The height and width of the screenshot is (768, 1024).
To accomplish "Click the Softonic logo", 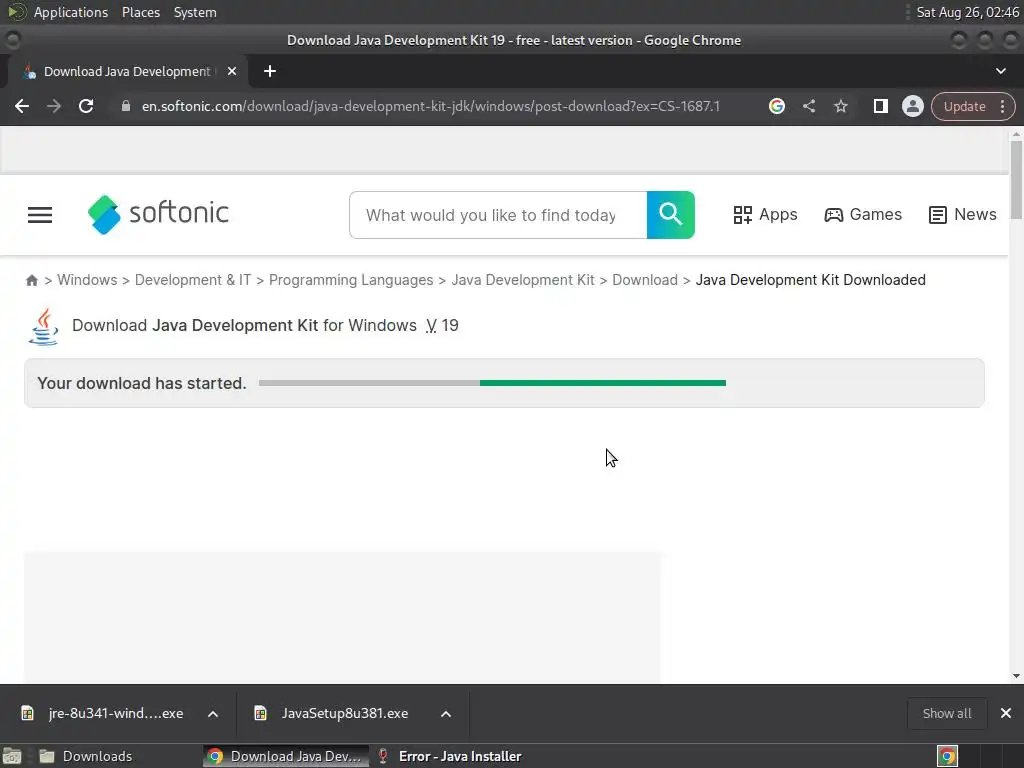I will tap(158, 214).
